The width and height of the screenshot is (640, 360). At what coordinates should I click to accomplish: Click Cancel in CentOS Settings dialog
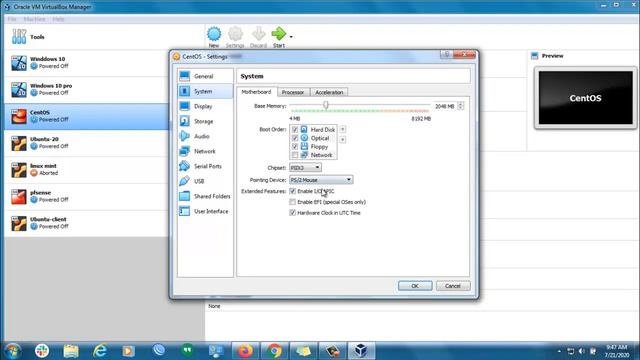click(453, 286)
